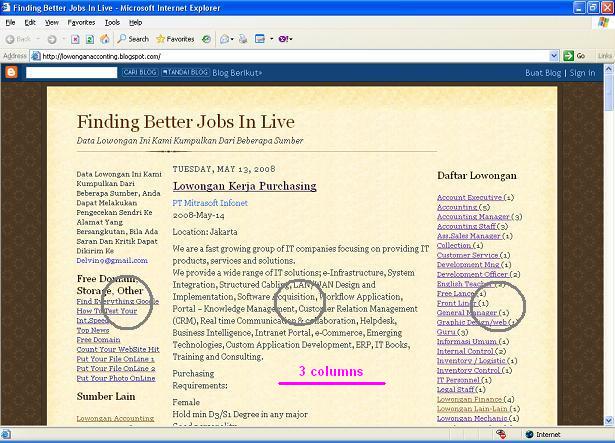Viewport: 615px width, 443px height.
Task: Open the Informasi Umum category link
Action: [x=467, y=341]
